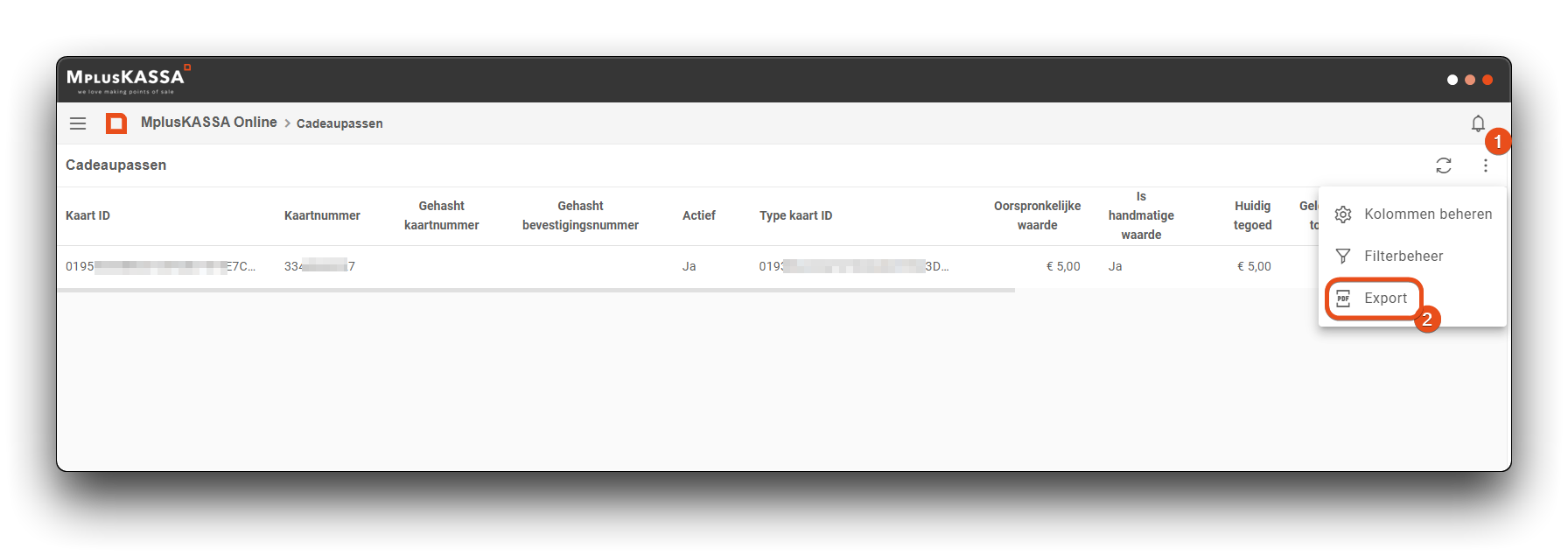Click the PDF icon next to Export
The height and width of the screenshot is (556, 1568).
(1343, 299)
